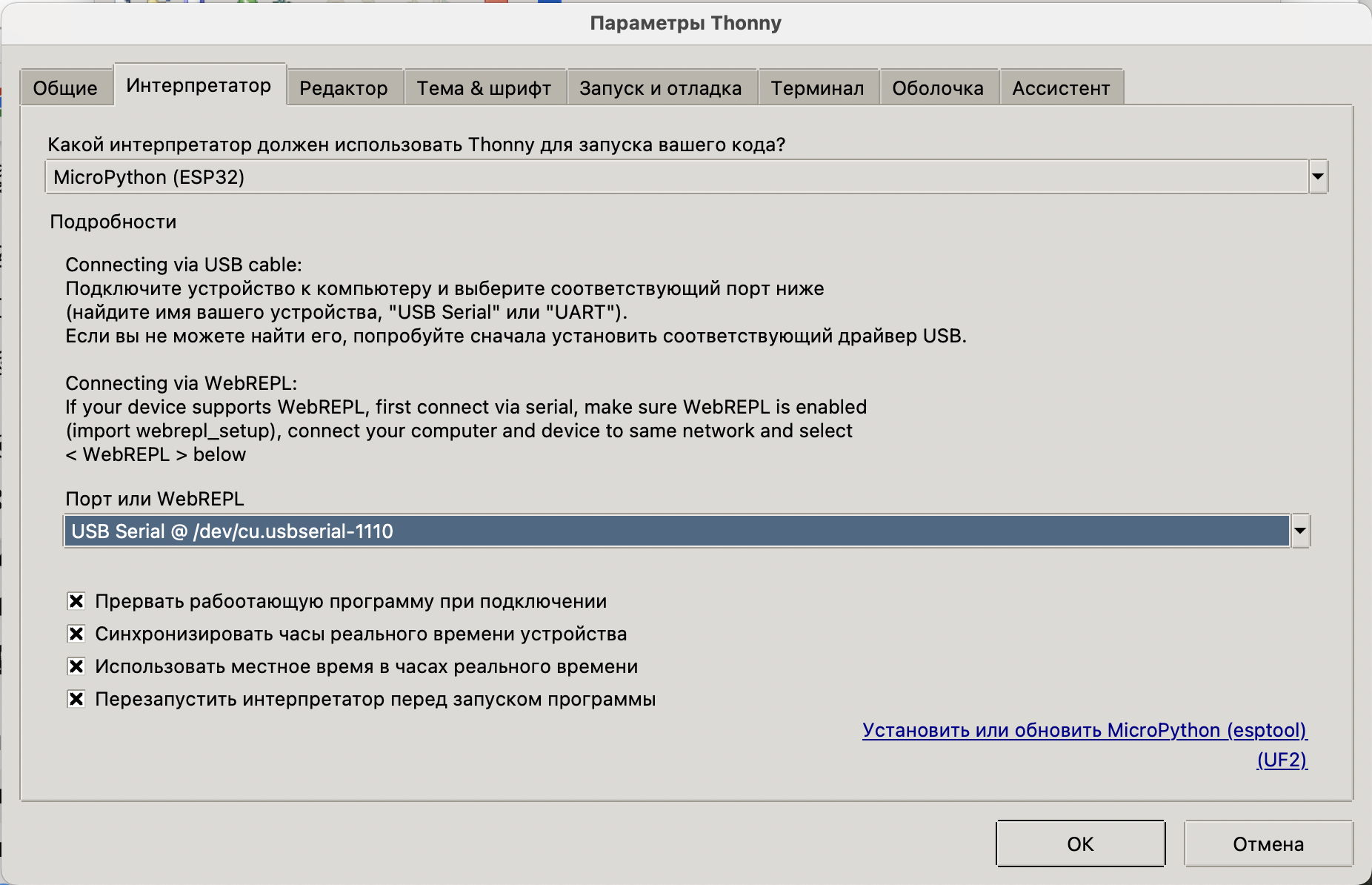Screen dimensions: 1372x885
Task: Open the Редактор tab
Action: 344,88
